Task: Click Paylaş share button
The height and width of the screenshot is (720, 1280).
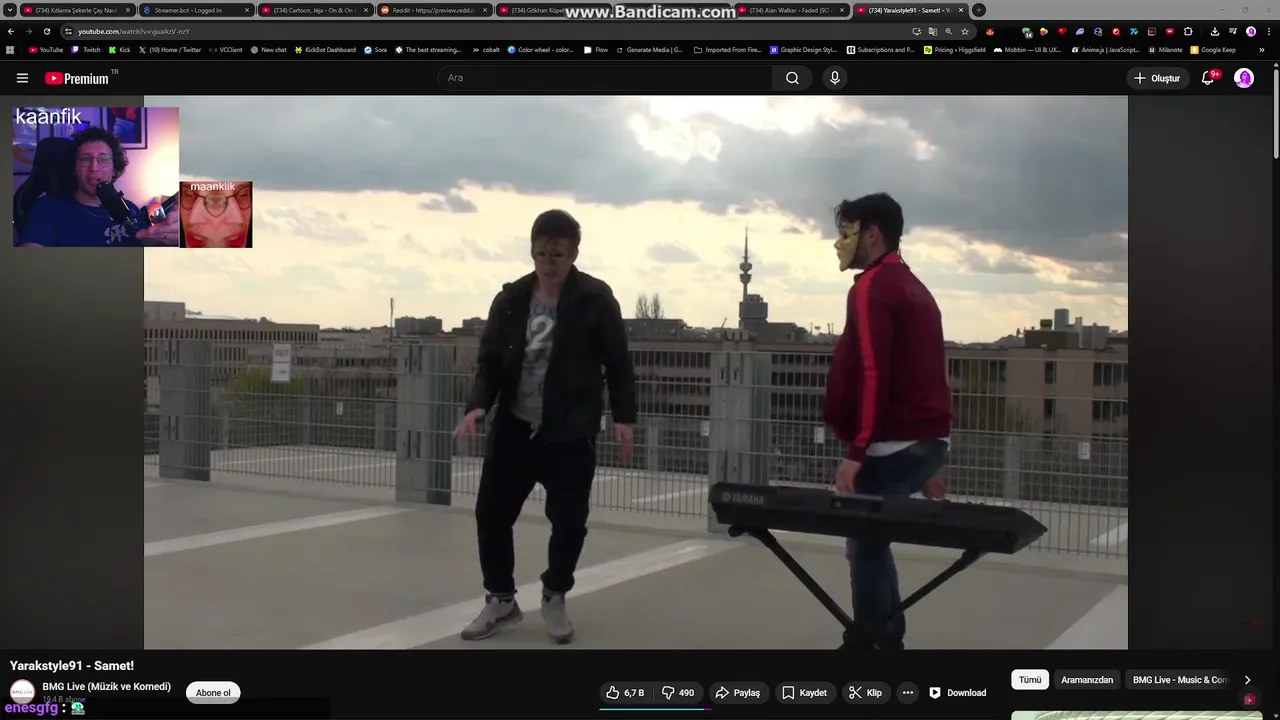Action: click(738, 692)
